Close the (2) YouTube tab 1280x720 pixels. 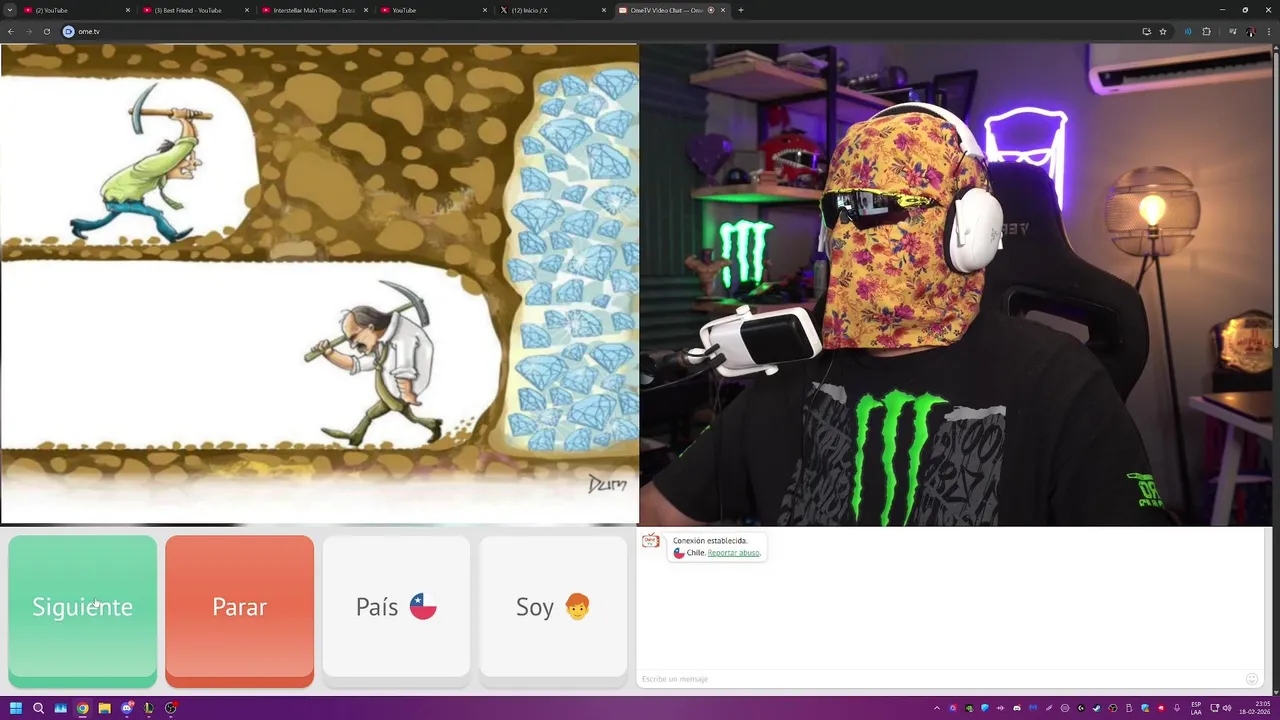[x=128, y=10]
